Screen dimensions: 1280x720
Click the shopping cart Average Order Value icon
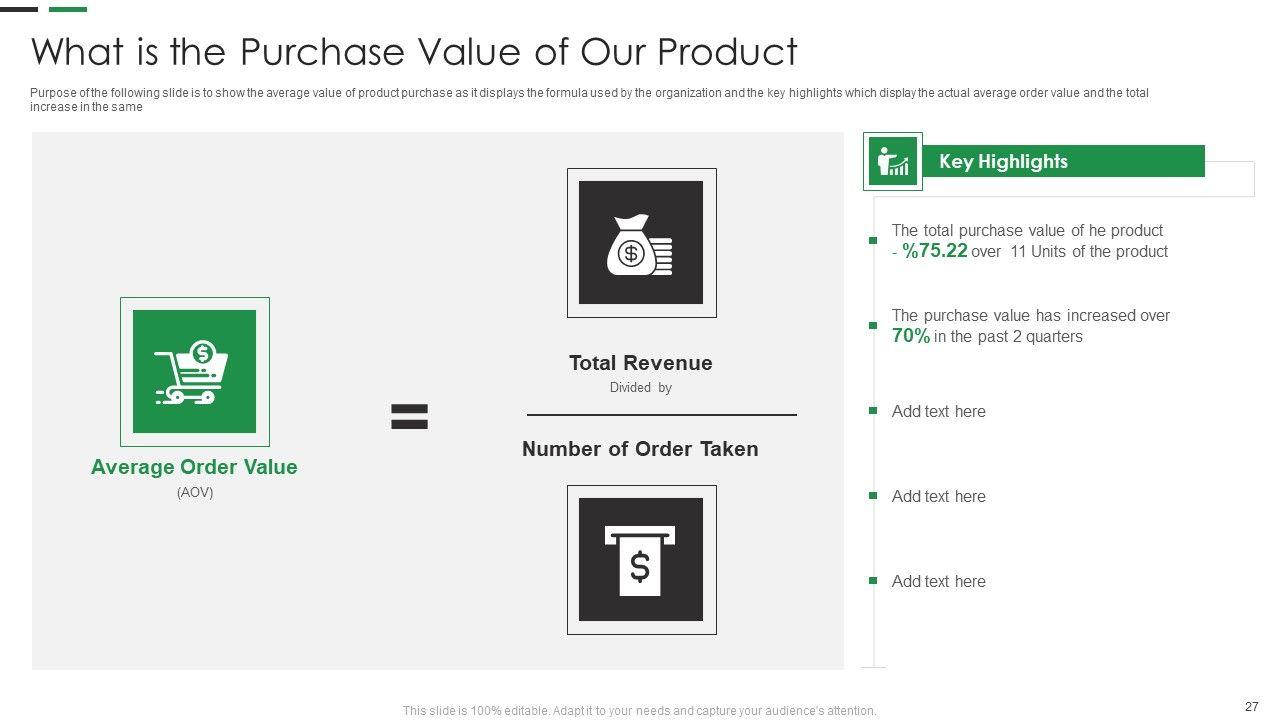[x=194, y=371]
